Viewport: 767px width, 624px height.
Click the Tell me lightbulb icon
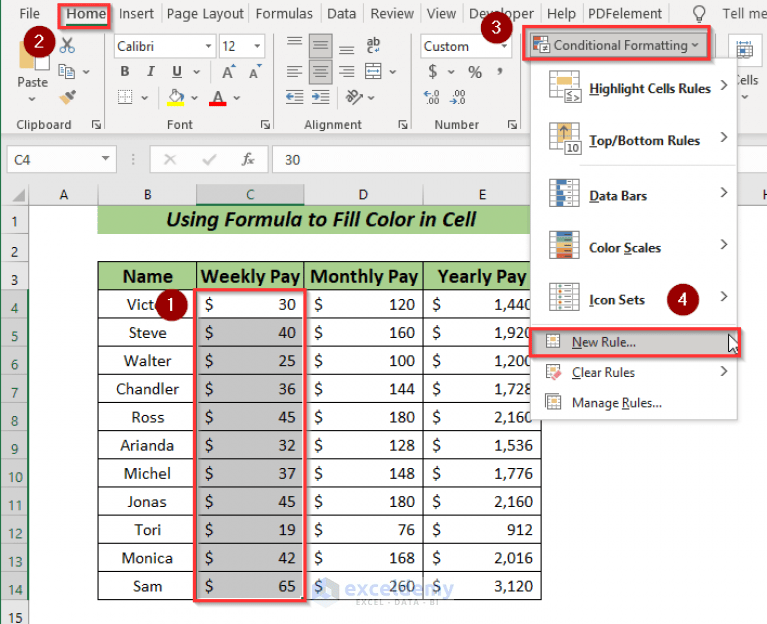point(699,14)
